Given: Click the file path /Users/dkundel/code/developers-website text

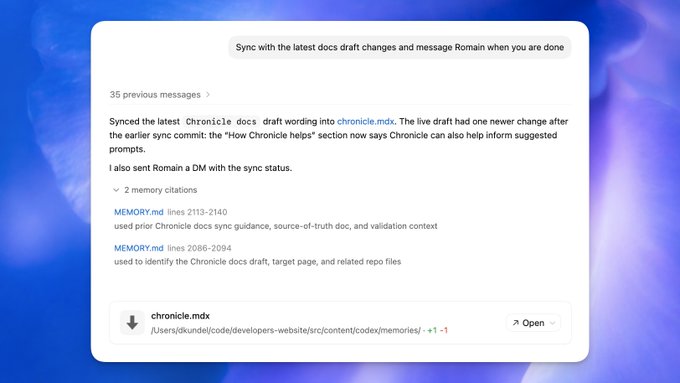Looking at the screenshot, I should [286, 330].
